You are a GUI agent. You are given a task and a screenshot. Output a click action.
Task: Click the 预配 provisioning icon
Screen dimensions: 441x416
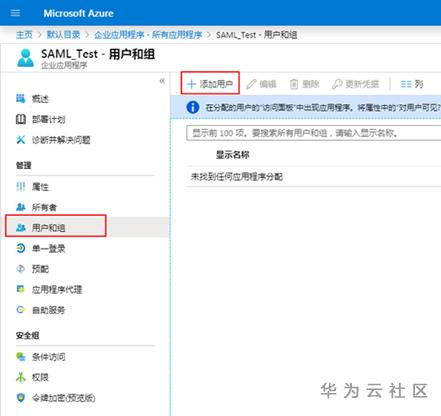pyautogui.click(x=21, y=269)
